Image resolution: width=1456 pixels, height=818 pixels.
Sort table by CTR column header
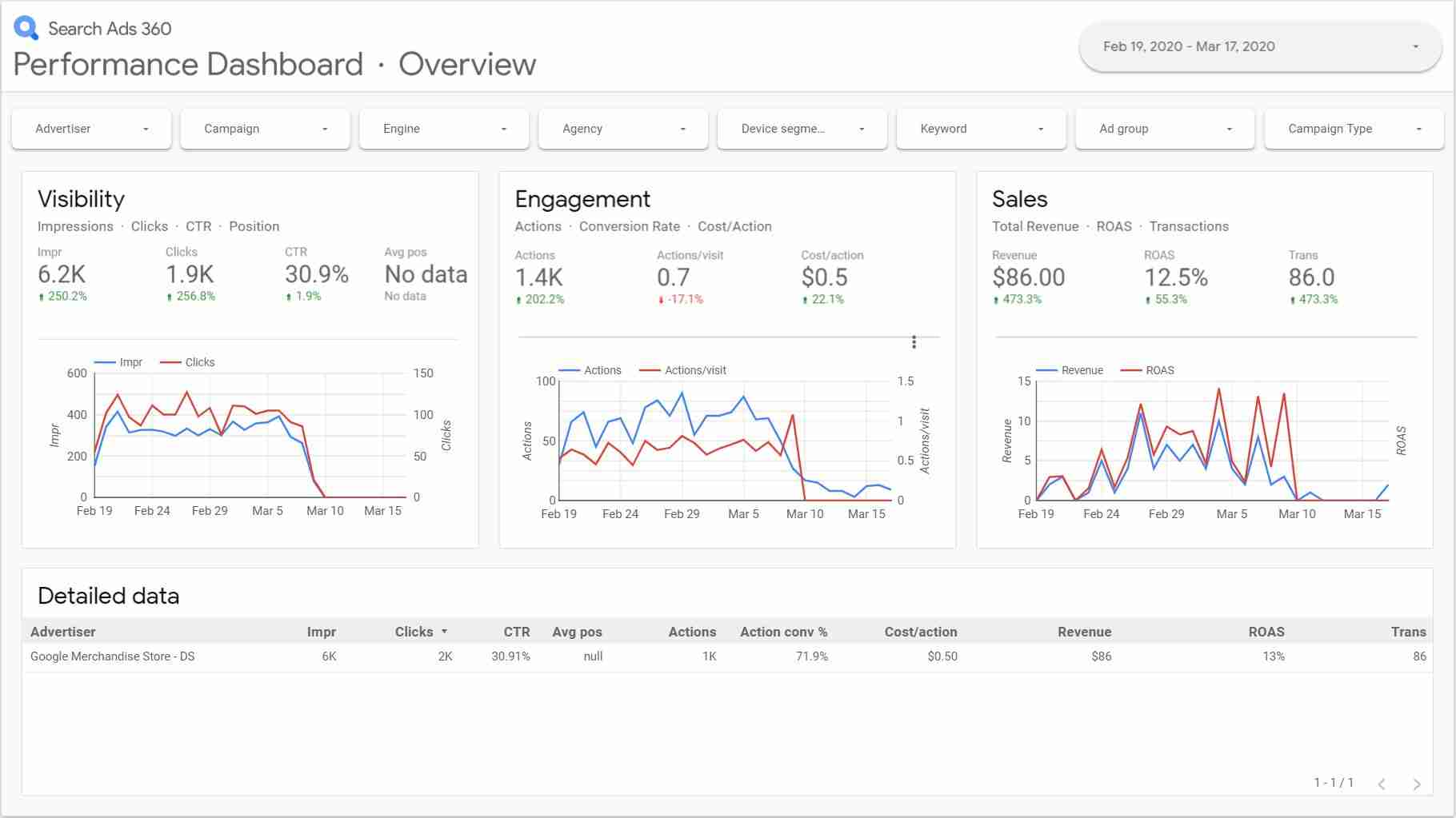517,632
